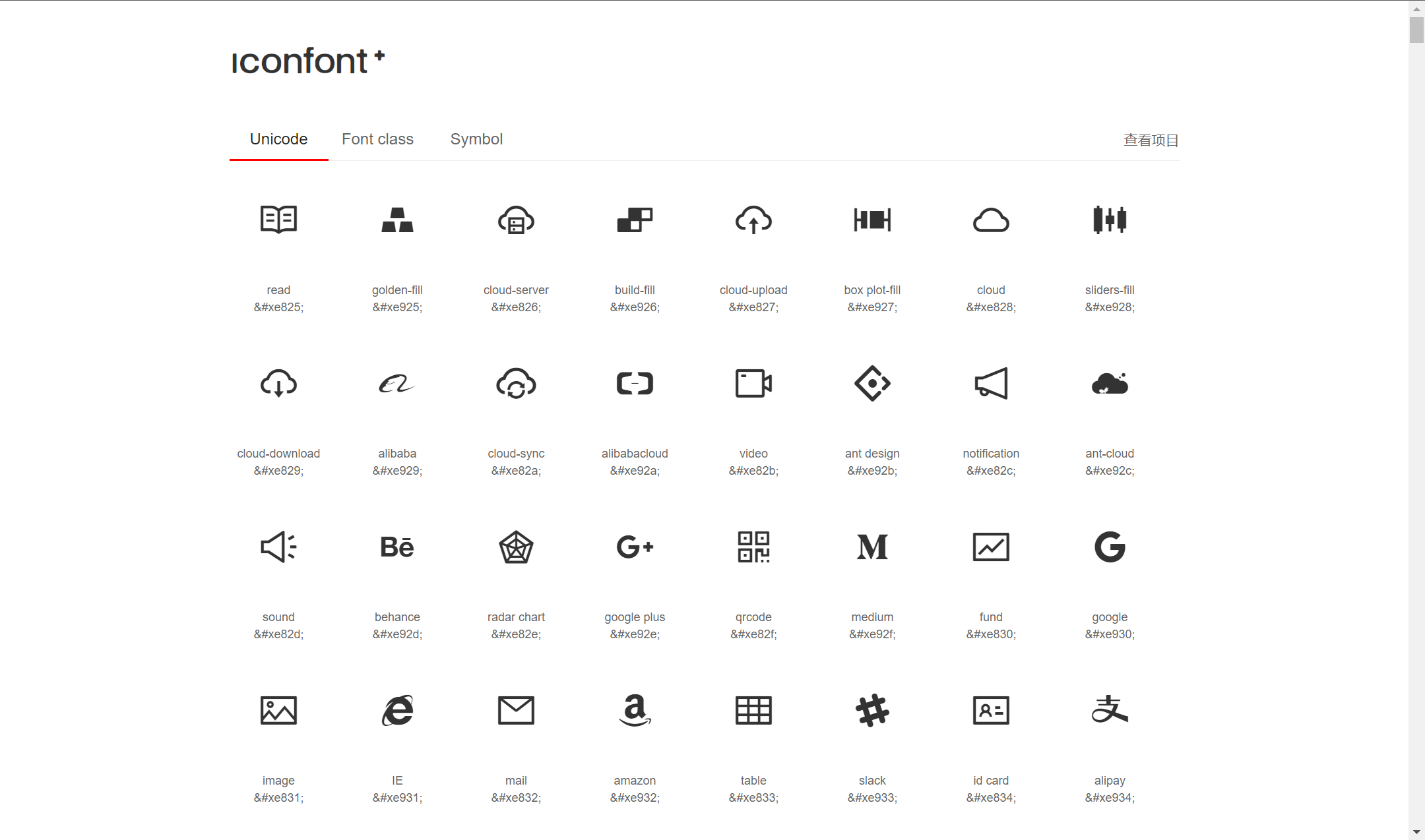The height and width of the screenshot is (840, 1425).
Task: Select the code text &#xe933;
Action: click(872, 798)
